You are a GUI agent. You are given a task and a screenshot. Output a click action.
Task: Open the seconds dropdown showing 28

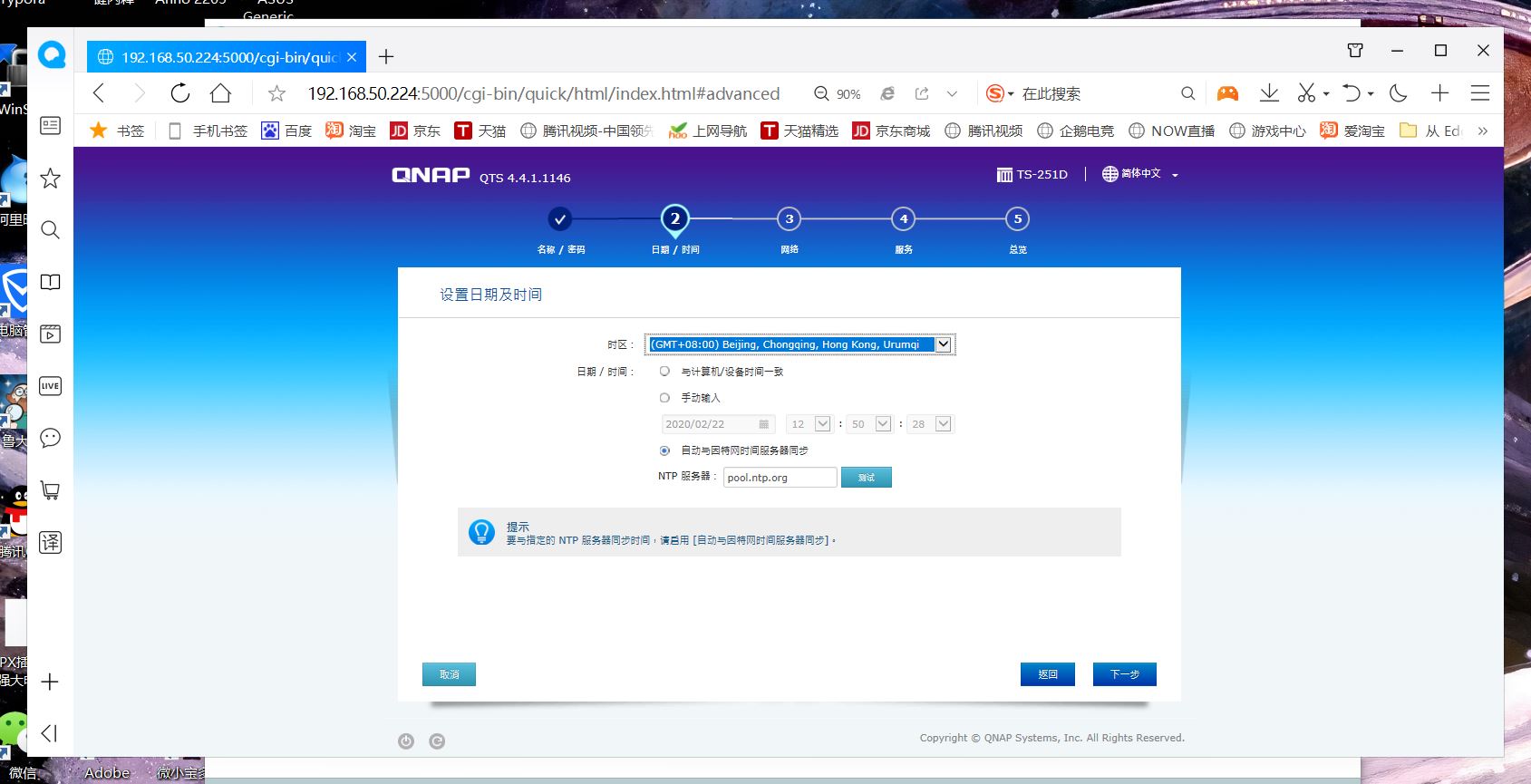[930, 424]
